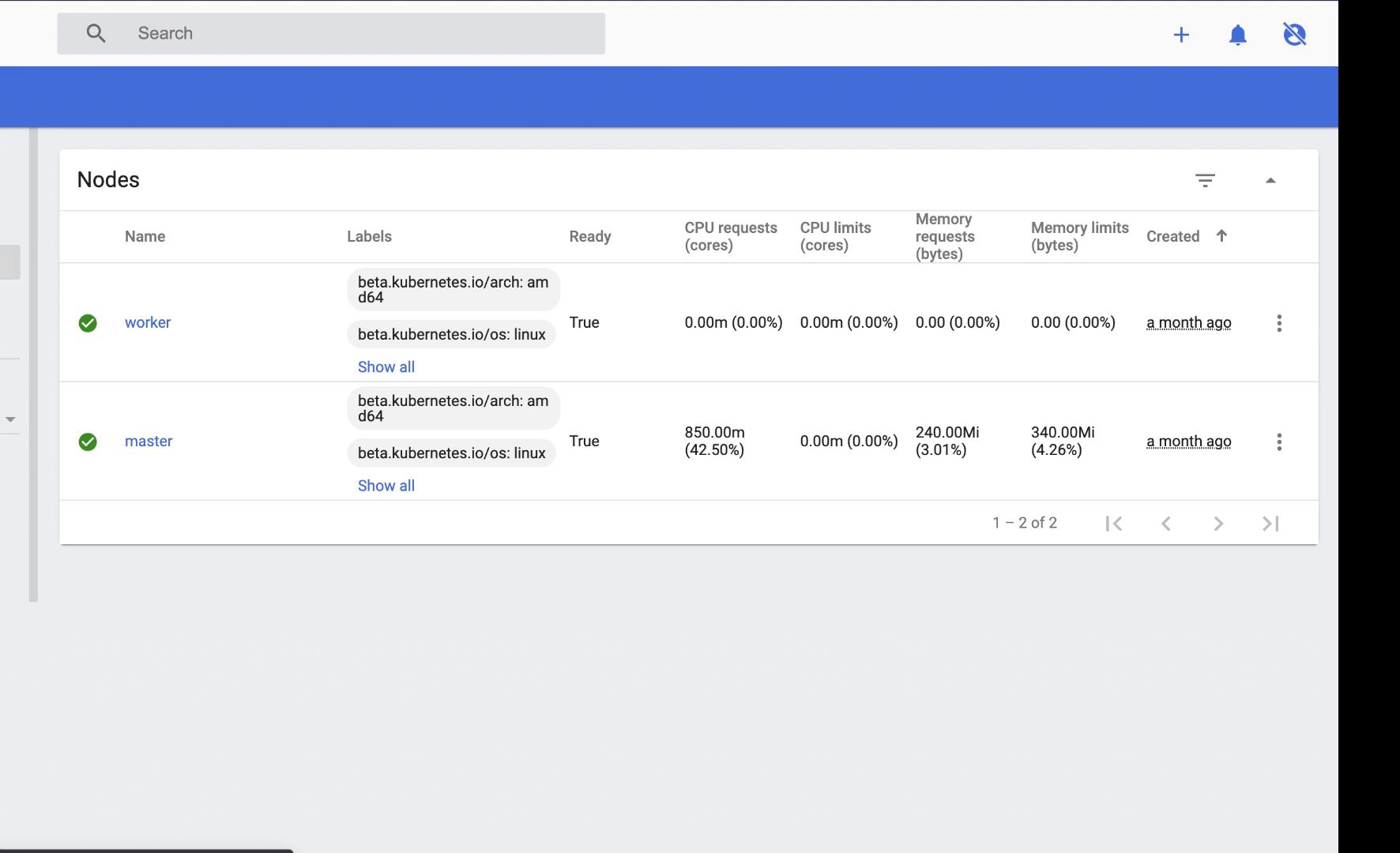Go to next page of nodes
This screenshot has height=853, width=1400.
coord(1218,523)
